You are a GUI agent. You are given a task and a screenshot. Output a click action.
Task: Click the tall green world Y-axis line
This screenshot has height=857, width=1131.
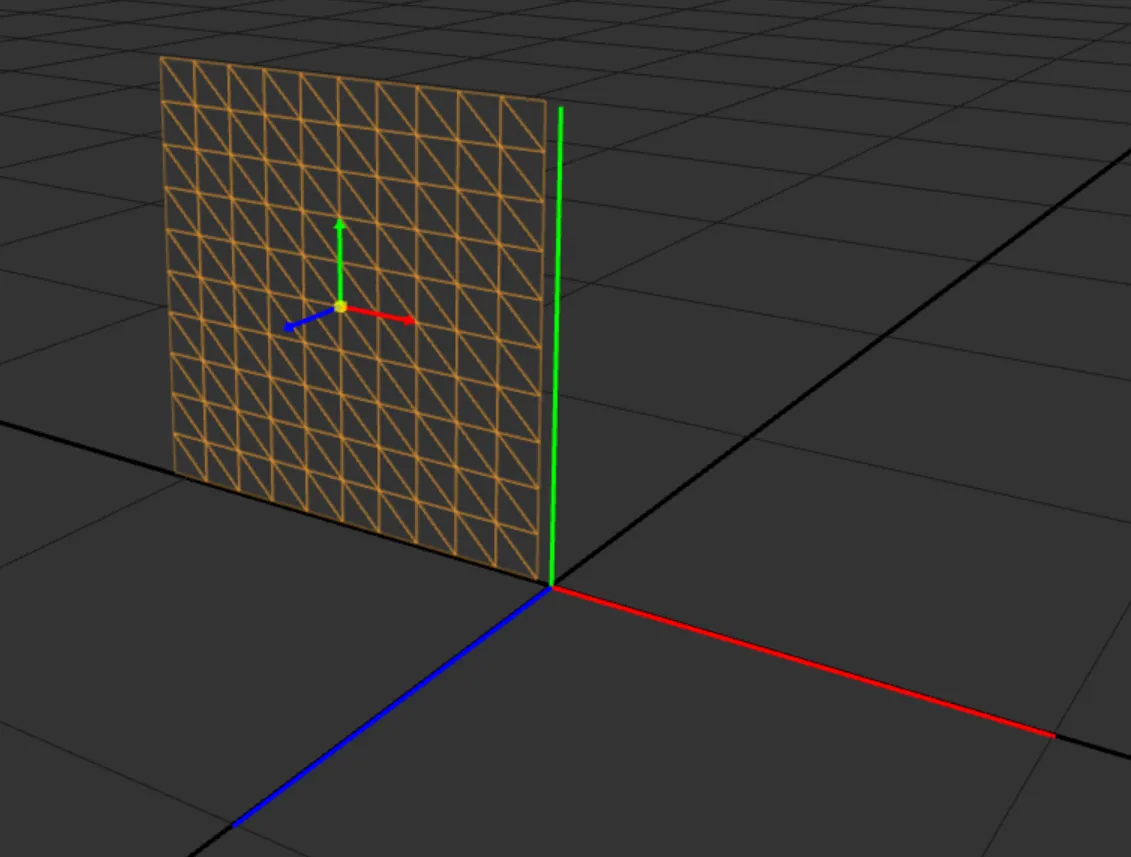pos(556,346)
